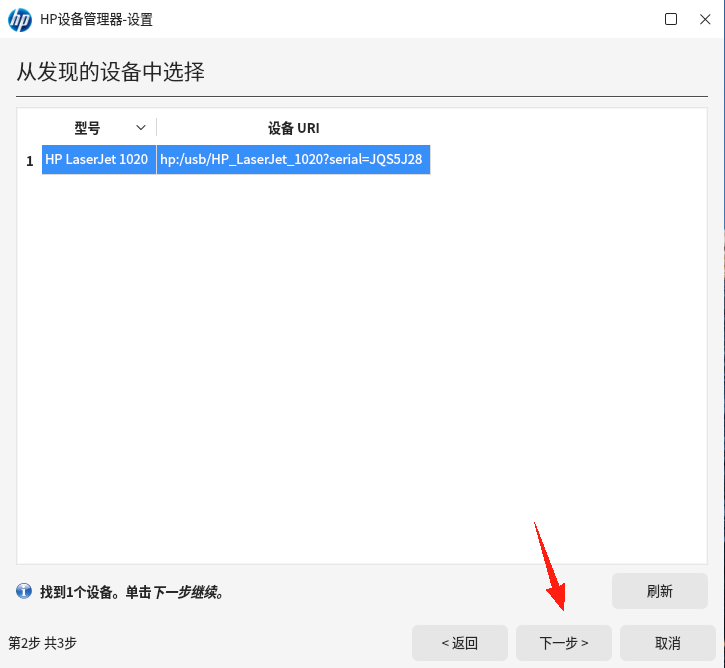The image size is (725, 668).
Task: Close the HP设备管理器-设置 window
Action: [705, 19]
